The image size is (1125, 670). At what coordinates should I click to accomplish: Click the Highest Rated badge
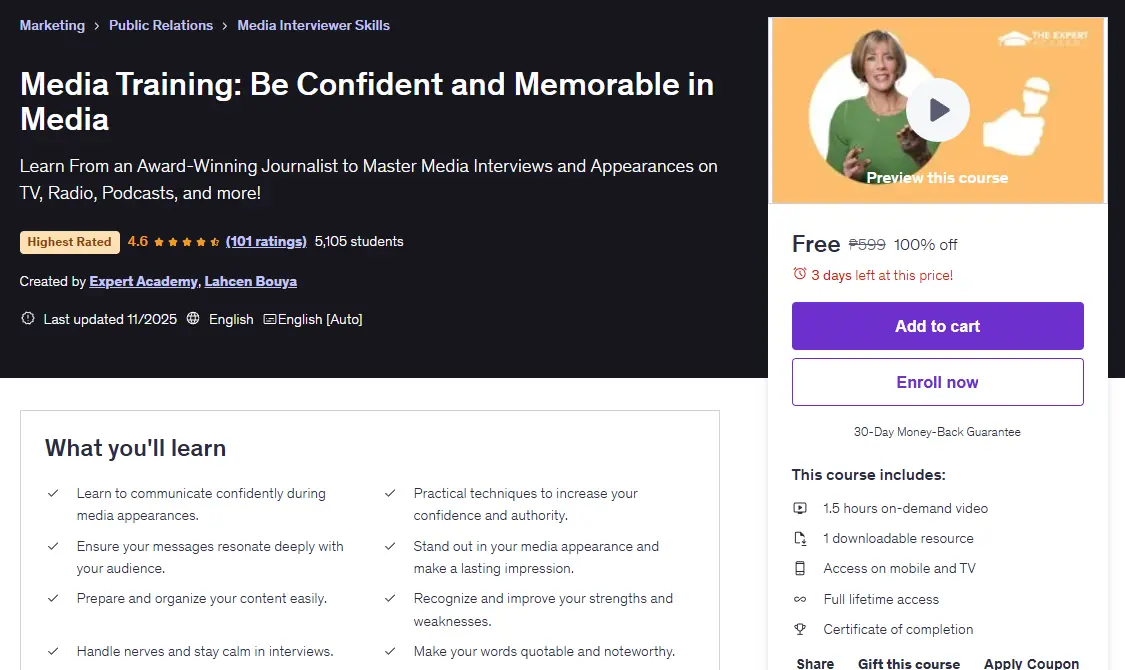pos(70,242)
